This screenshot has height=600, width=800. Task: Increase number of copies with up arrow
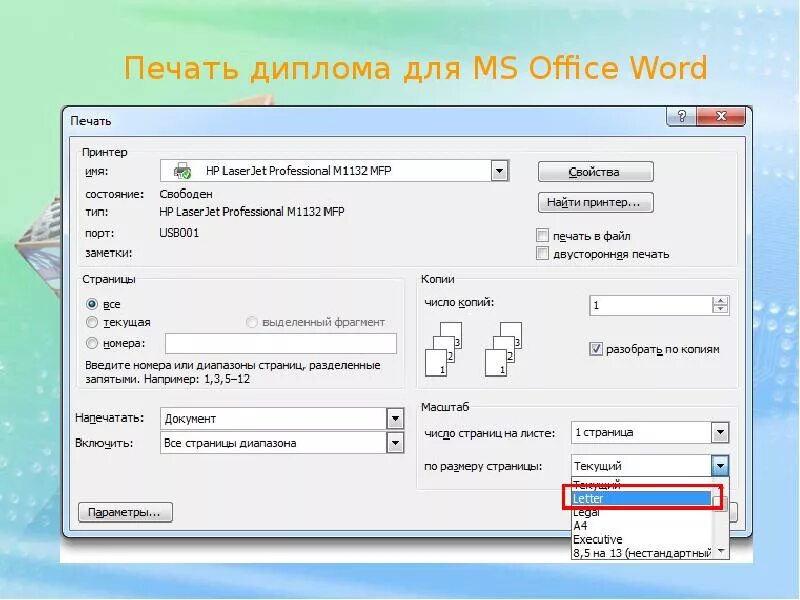720,301
